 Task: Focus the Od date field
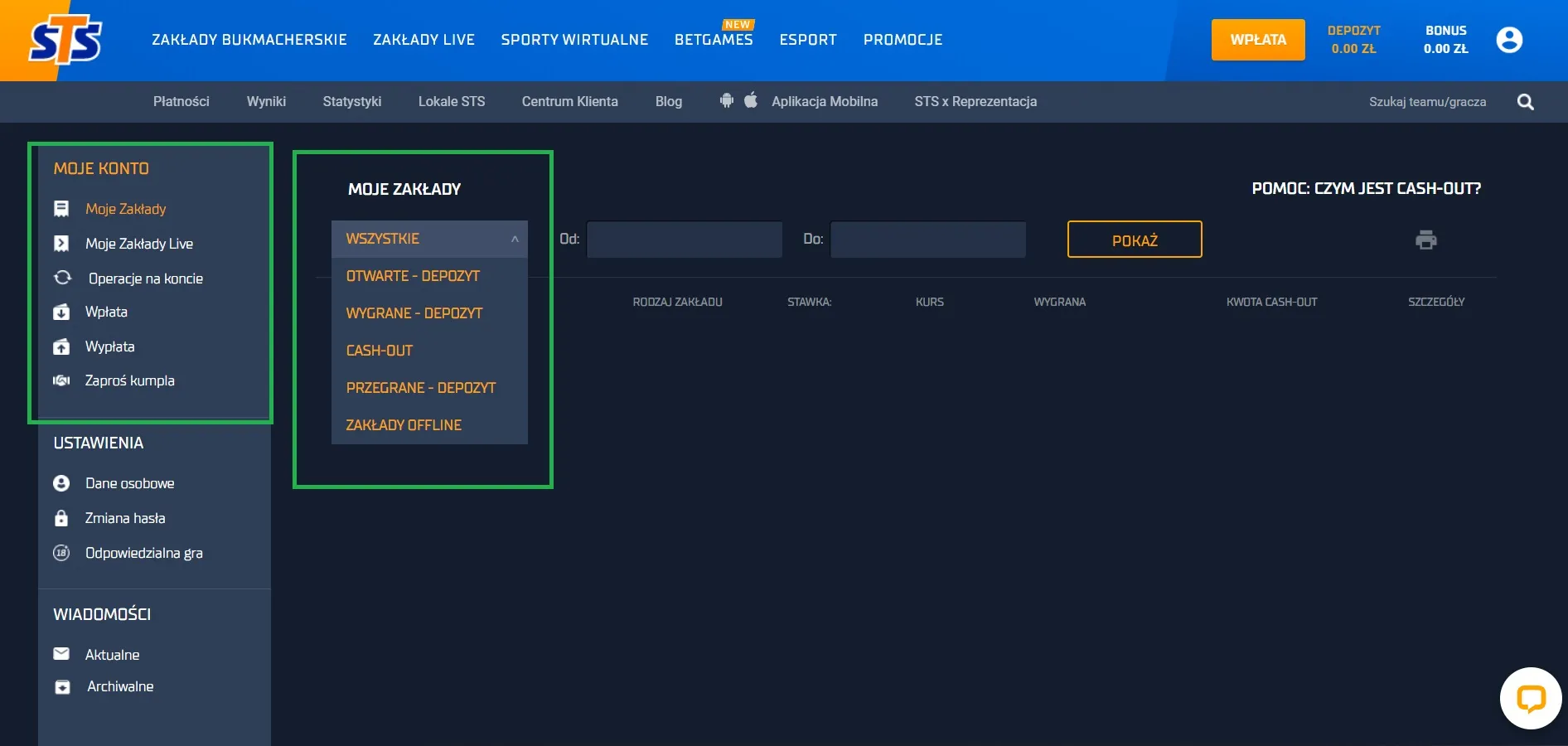[x=685, y=240]
